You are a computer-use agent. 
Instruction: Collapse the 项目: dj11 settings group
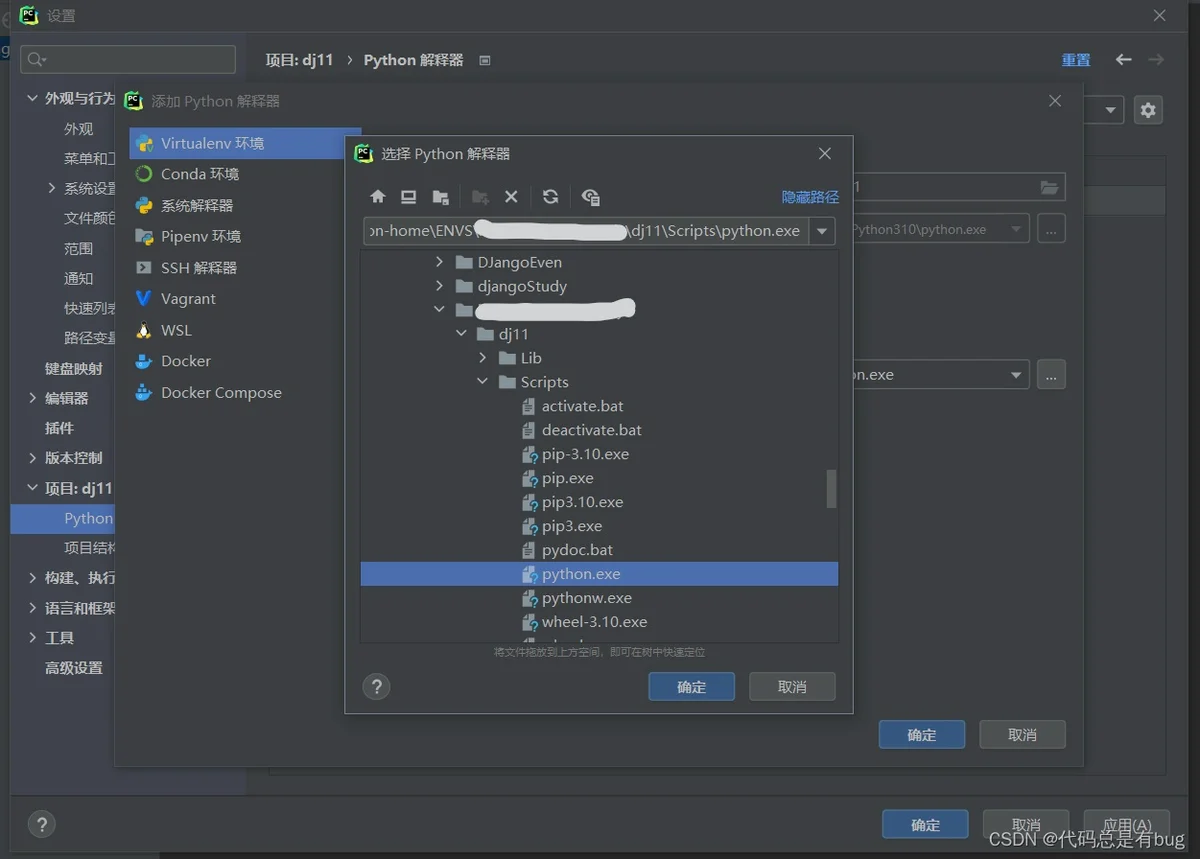[33, 488]
